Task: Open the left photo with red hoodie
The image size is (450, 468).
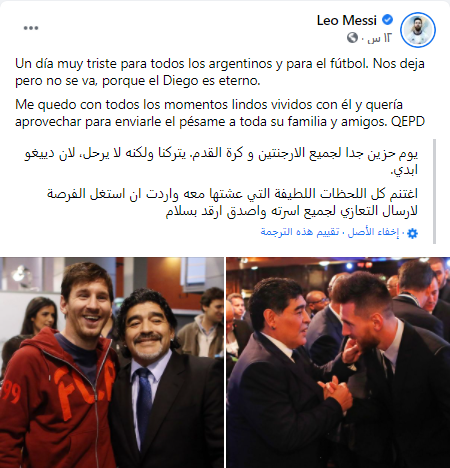Action: [x=112, y=362]
